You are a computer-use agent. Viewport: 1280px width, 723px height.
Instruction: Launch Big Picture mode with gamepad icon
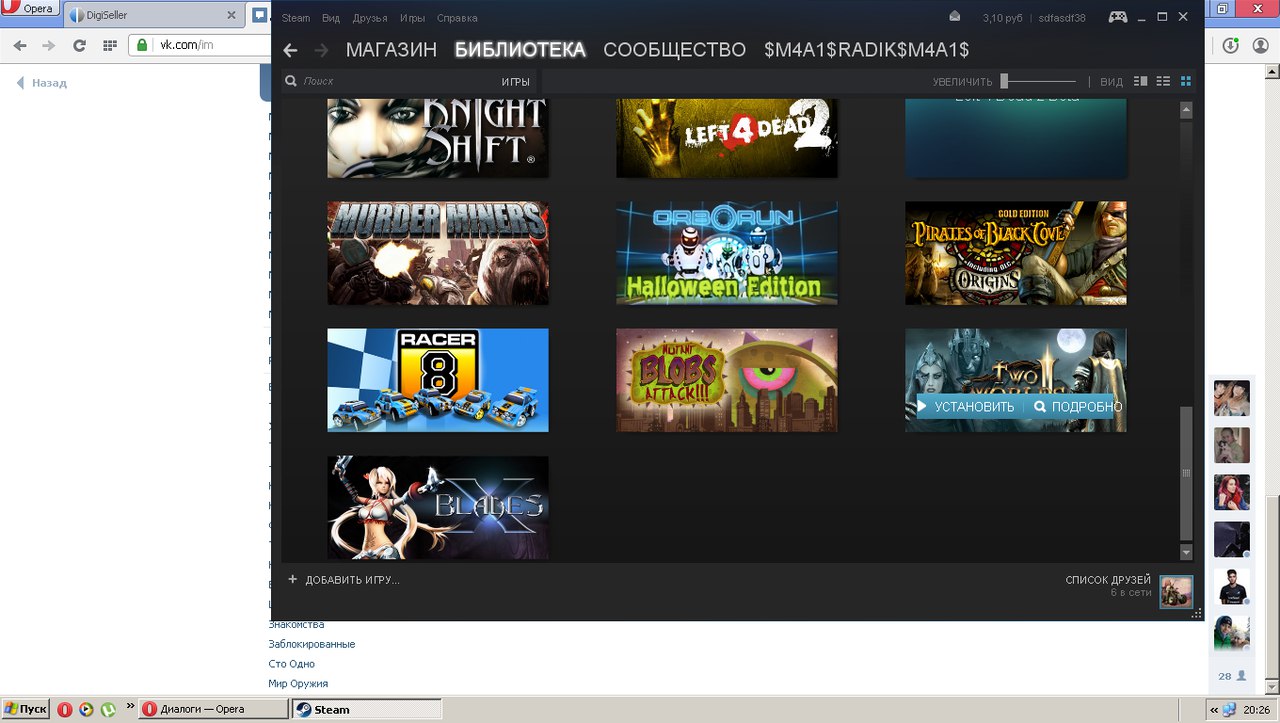coord(1118,17)
